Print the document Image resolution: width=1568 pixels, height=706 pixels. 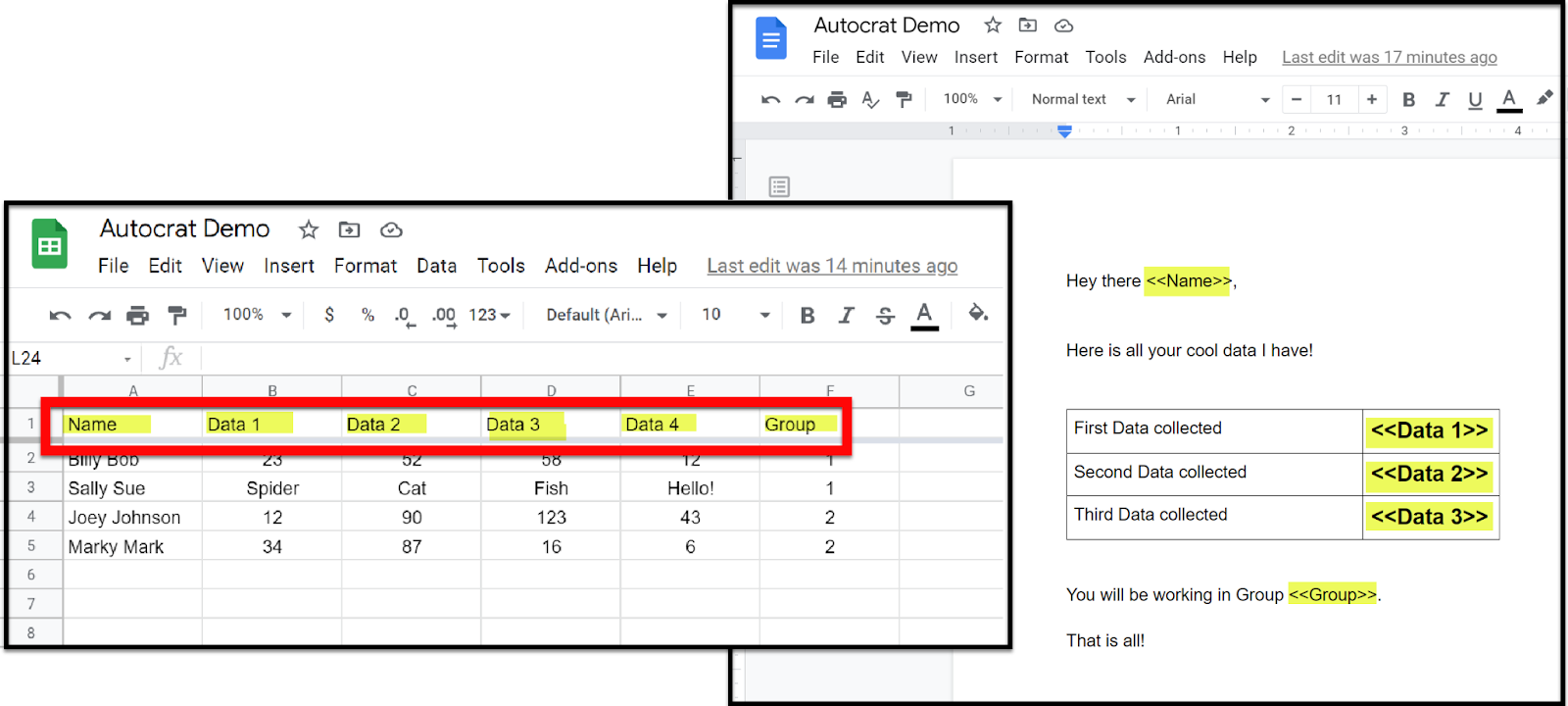[x=837, y=99]
